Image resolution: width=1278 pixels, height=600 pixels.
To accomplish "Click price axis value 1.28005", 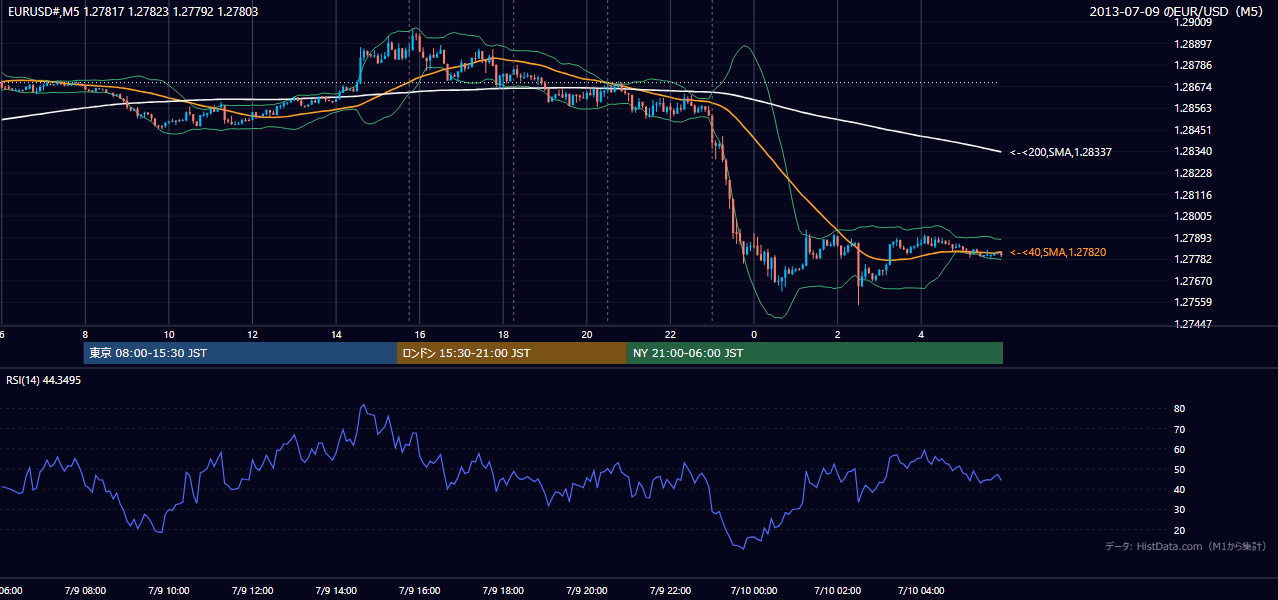I will 1192,216.
